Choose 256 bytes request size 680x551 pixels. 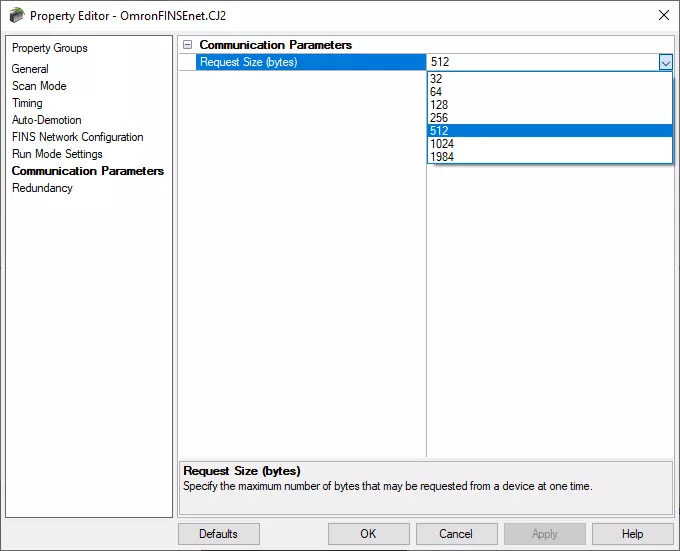click(549, 118)
